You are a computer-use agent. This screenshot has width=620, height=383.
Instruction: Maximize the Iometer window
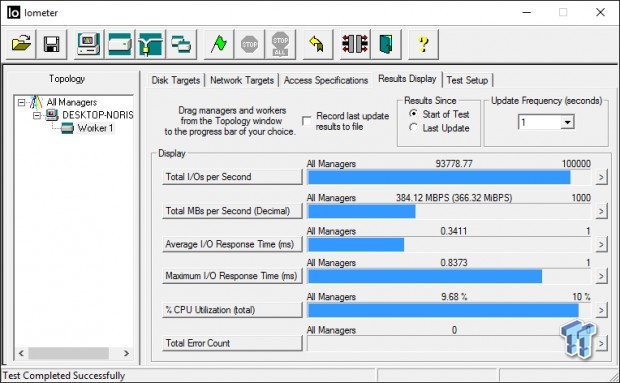pyautogui.click(x=563, y=12)
